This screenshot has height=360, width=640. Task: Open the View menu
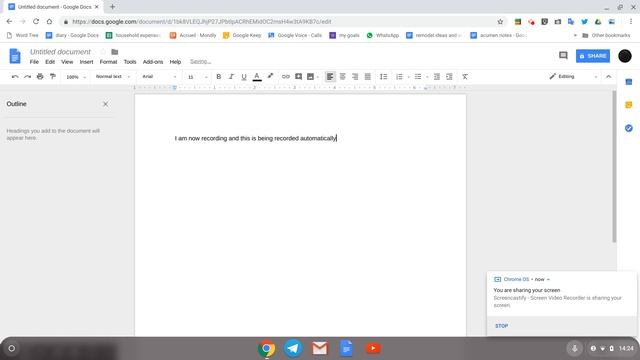67,62
